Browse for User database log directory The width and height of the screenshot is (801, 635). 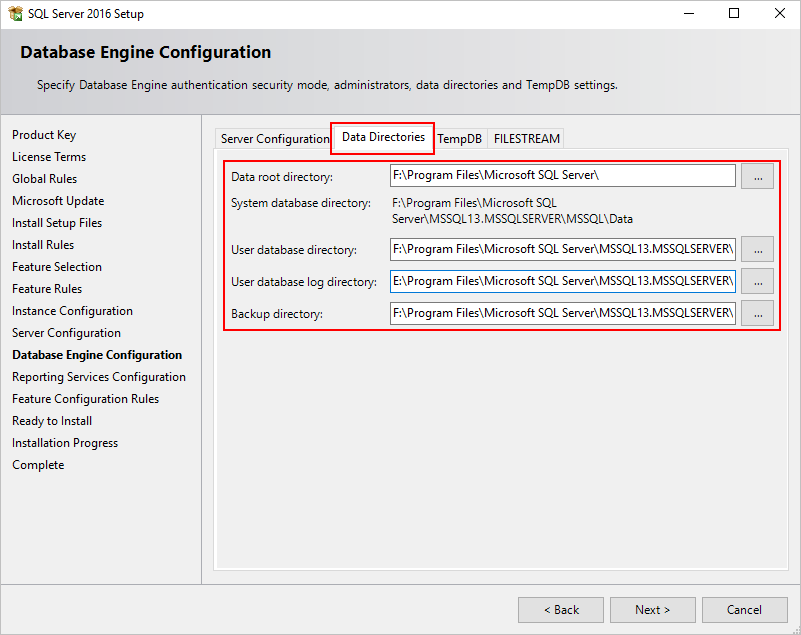(757, 281)
